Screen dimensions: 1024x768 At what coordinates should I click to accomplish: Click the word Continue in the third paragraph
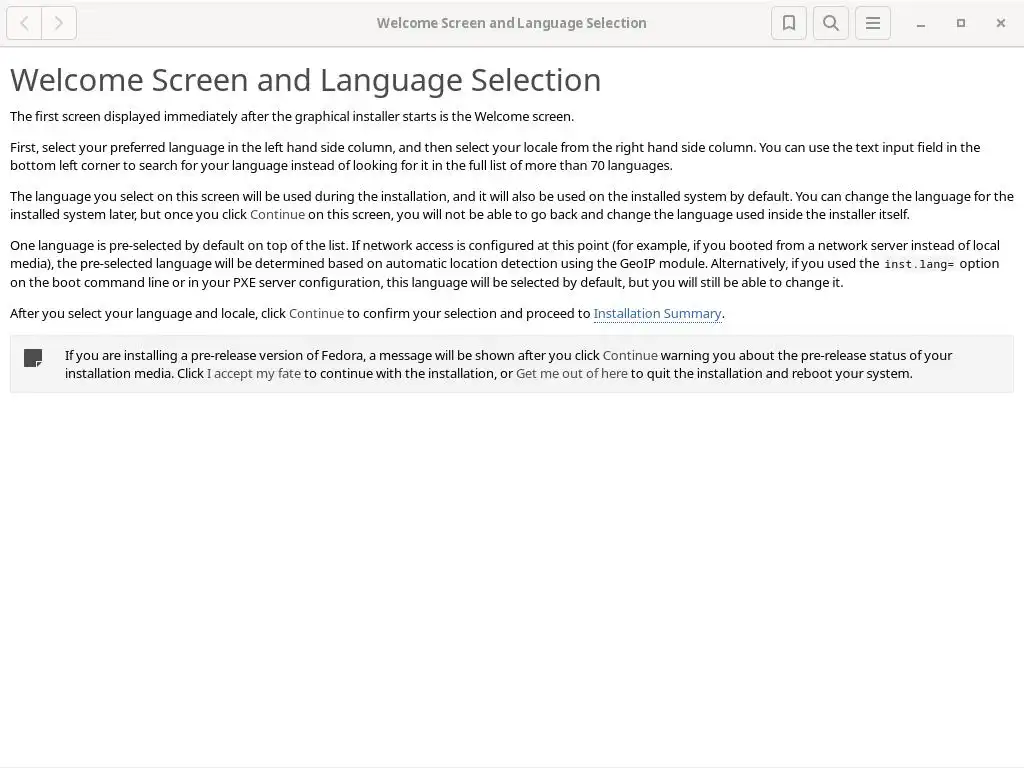click(x=277, y=215)
